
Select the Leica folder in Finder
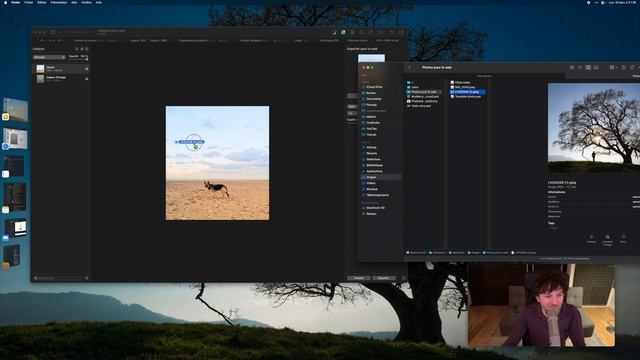[415, 87]
